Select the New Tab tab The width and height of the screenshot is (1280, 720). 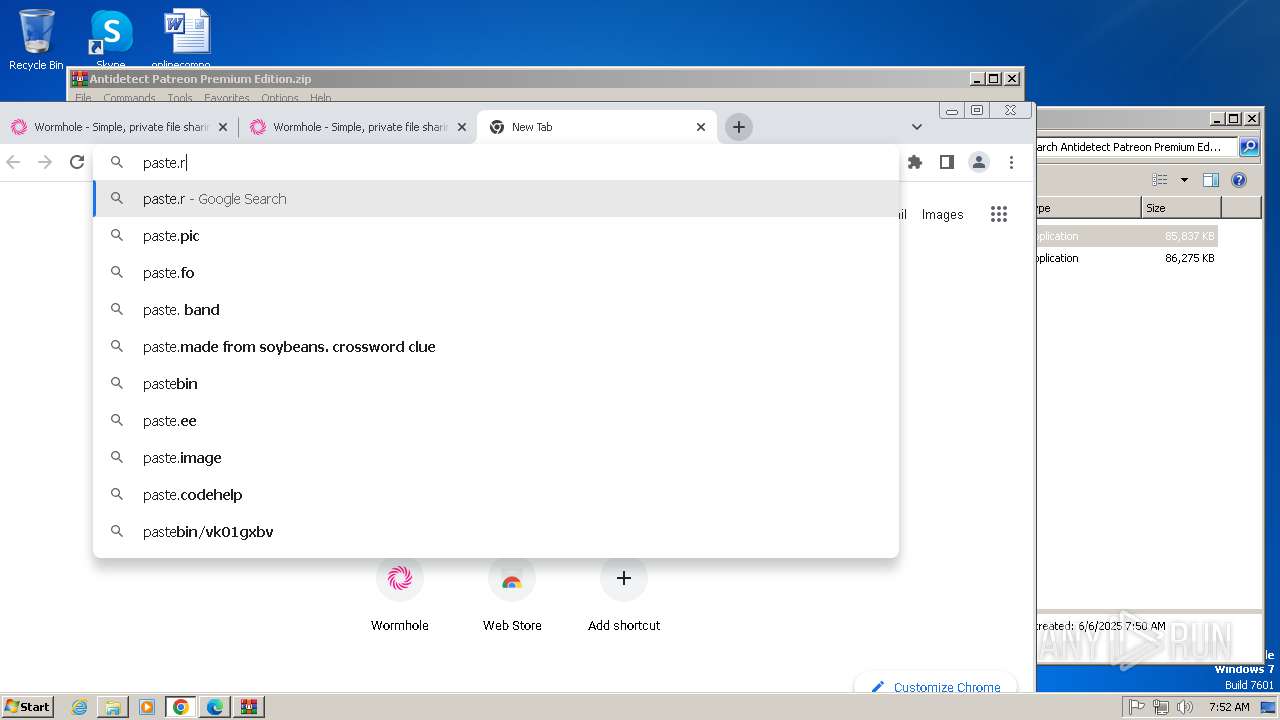coord(597,127)
